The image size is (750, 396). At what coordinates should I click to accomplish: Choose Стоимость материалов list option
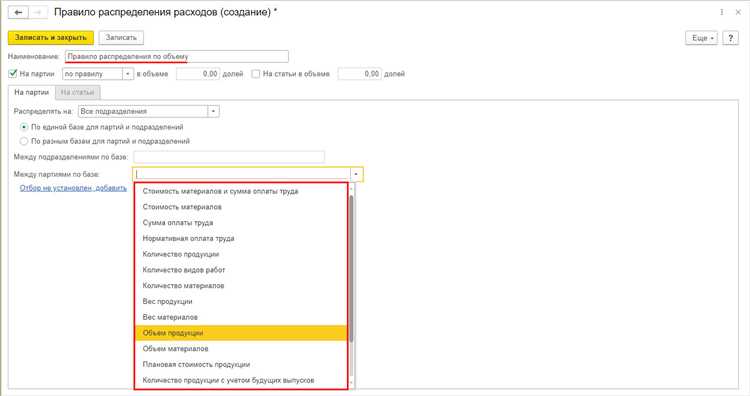pyautogui.click(x=241, y=207)
